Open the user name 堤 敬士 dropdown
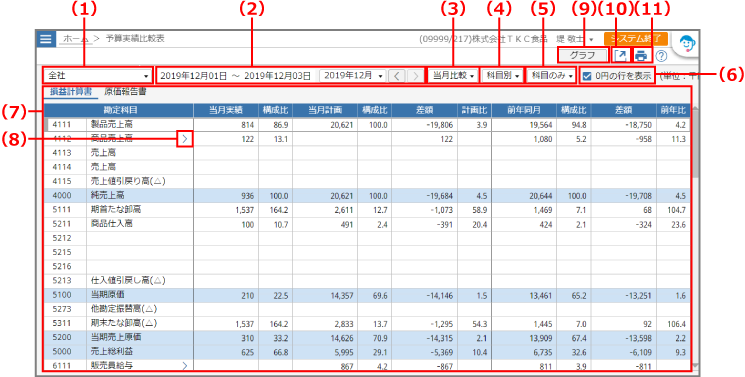The image size is (745, 377). pyautogui.click(x=574, y=39)
